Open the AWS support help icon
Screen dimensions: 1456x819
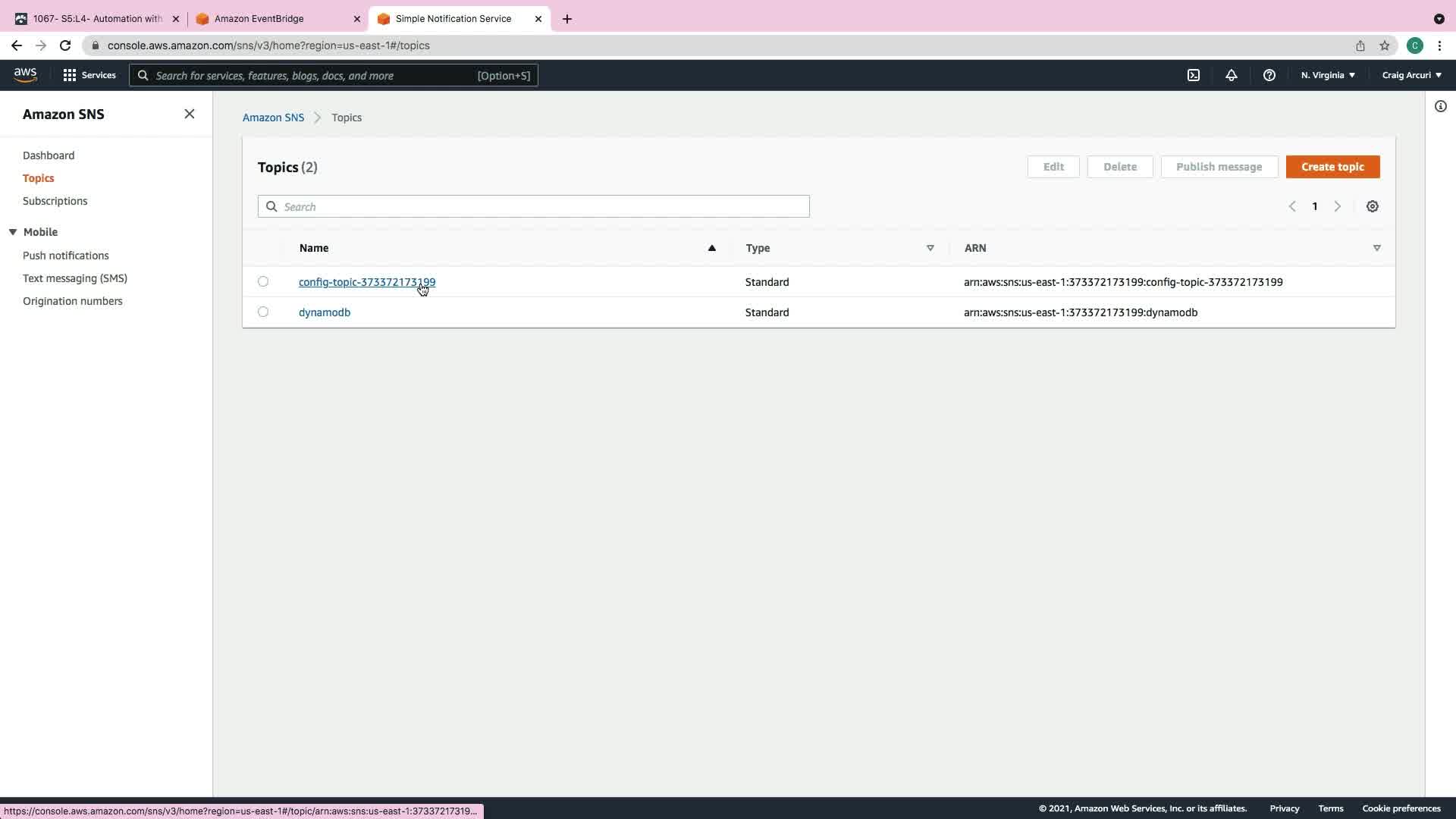click(x=1269, y=75)
